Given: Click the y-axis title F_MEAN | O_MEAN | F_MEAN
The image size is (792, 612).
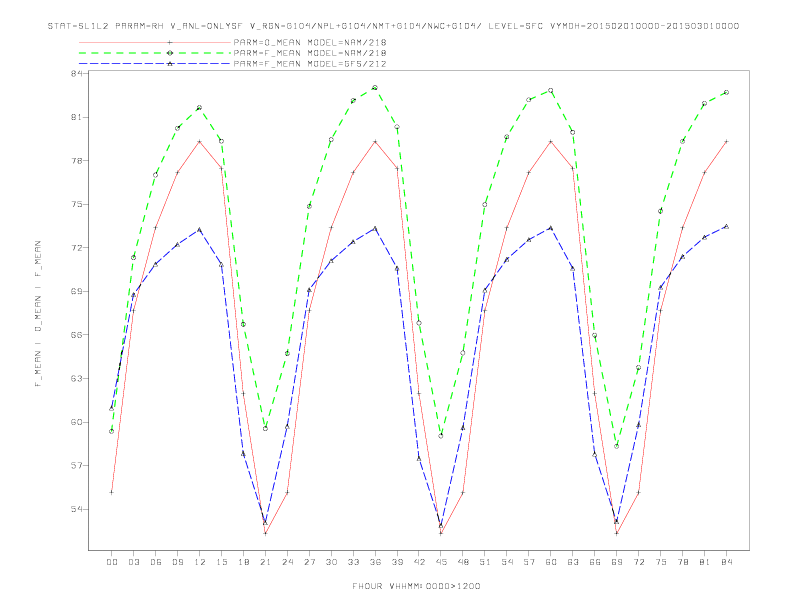Looking at the screenshot, I should 38,314.
